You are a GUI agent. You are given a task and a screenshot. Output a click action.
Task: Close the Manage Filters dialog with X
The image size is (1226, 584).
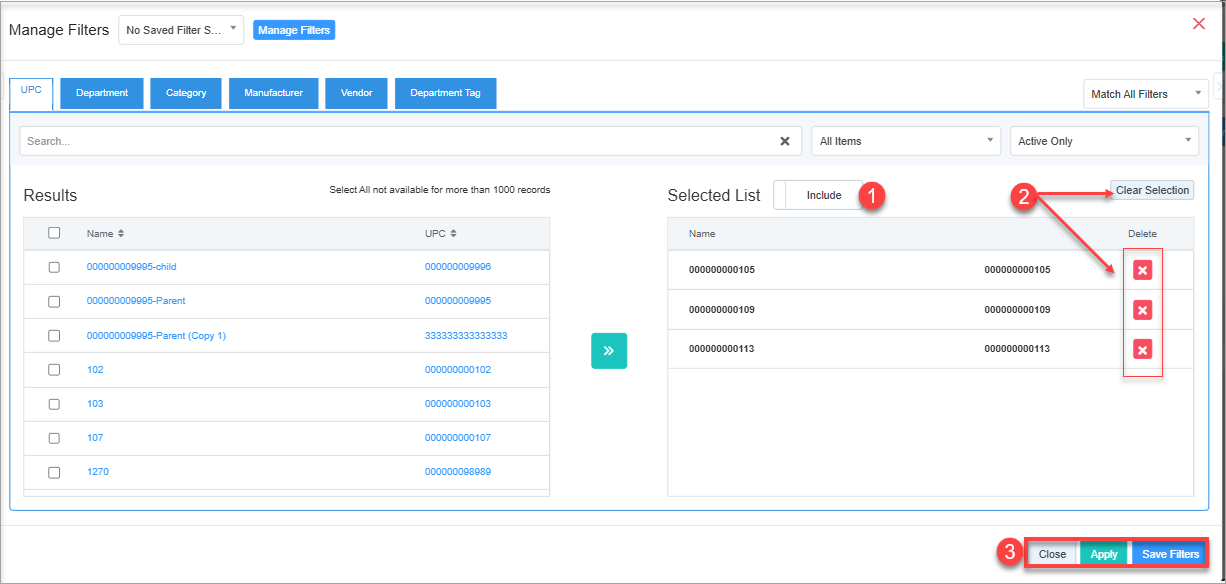[x=1199, y=24]
